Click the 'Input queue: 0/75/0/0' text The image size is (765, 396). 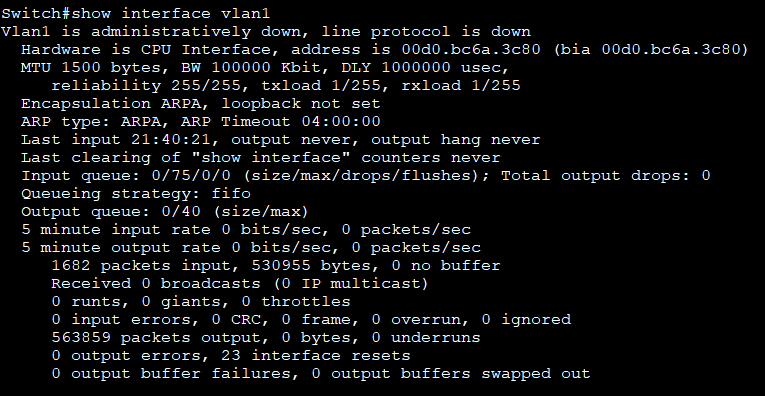pyautogui.click(x=126, y=176)
